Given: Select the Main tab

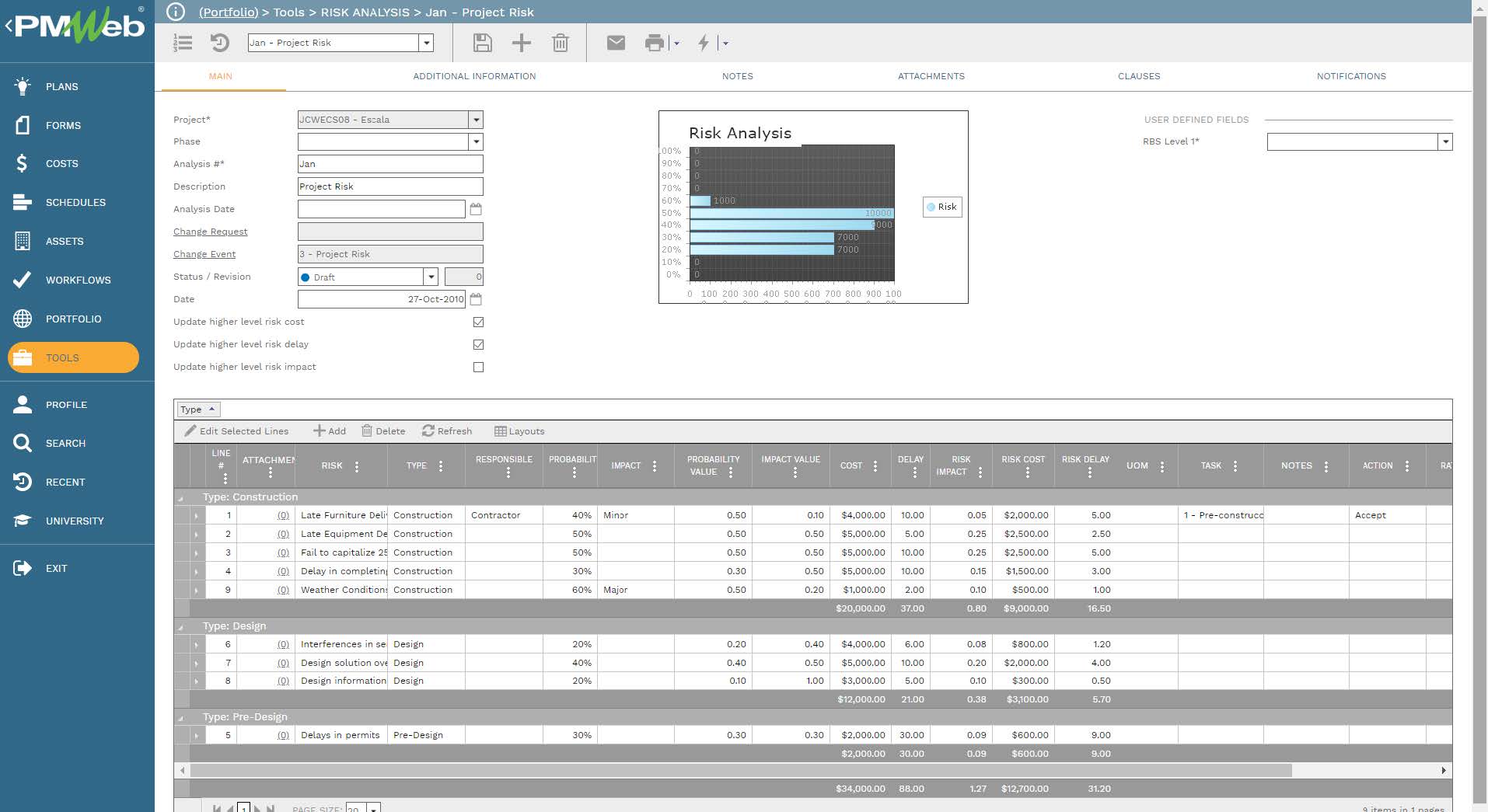Looking at the screenshot, I should tap(220, 76).
